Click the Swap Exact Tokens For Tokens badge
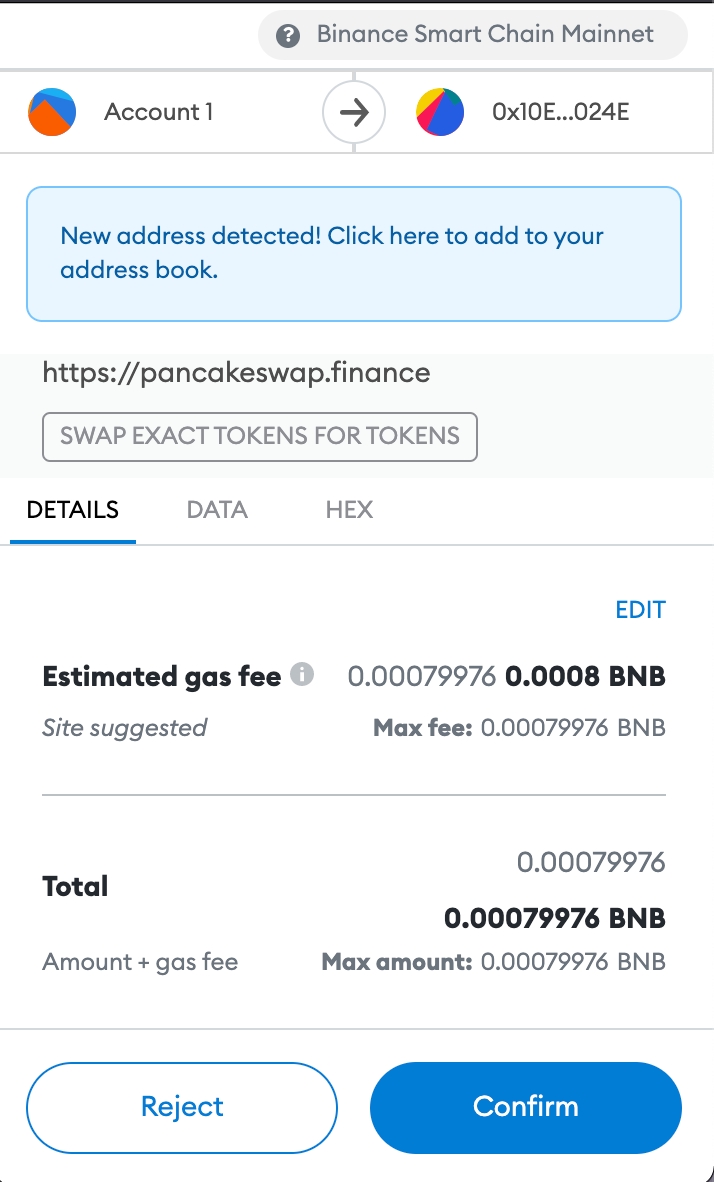Image resolution: width=714 pixels, height=1182 pixels. click(260, 436)
